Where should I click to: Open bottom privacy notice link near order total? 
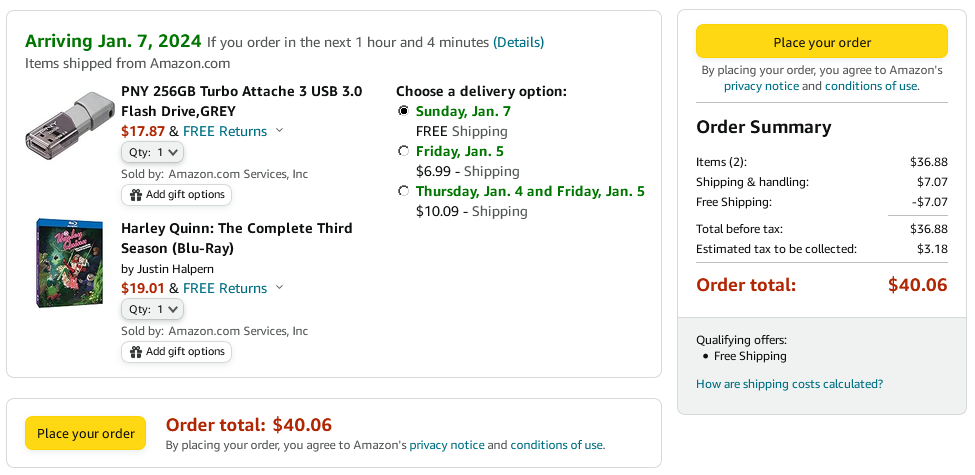click(x=446, y=445)
